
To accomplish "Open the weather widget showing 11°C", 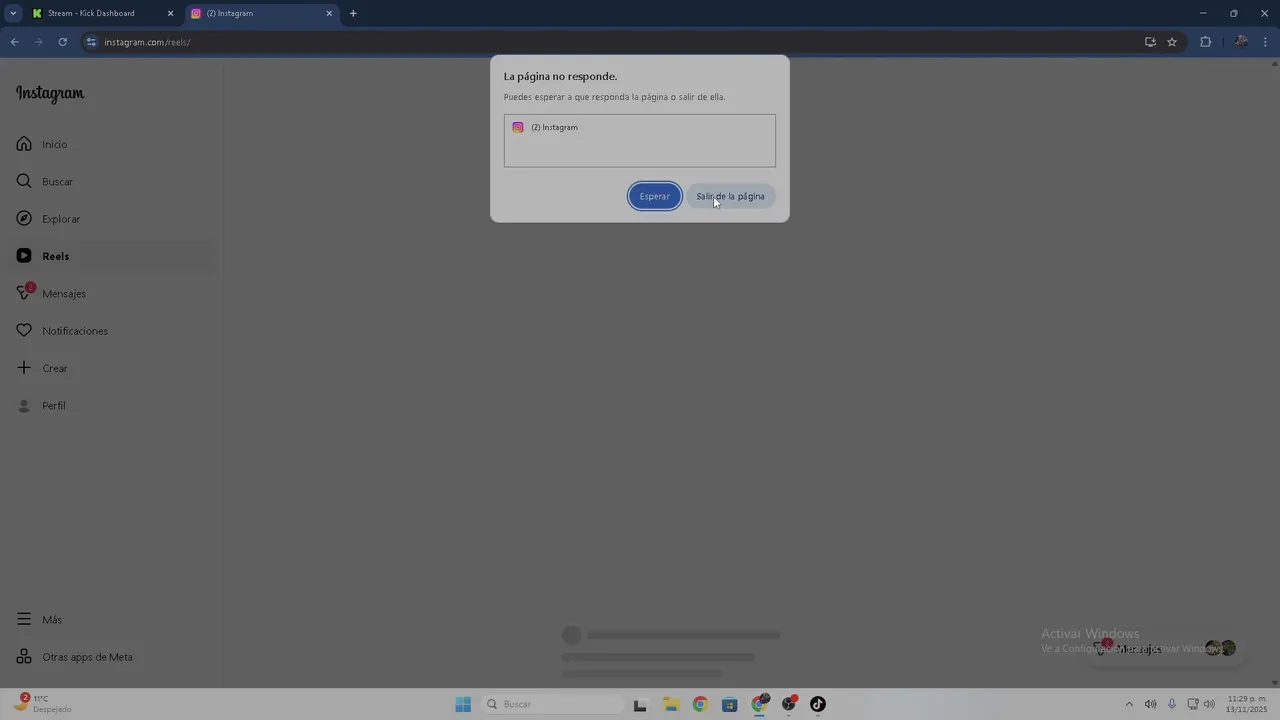I will coord(44,704).
